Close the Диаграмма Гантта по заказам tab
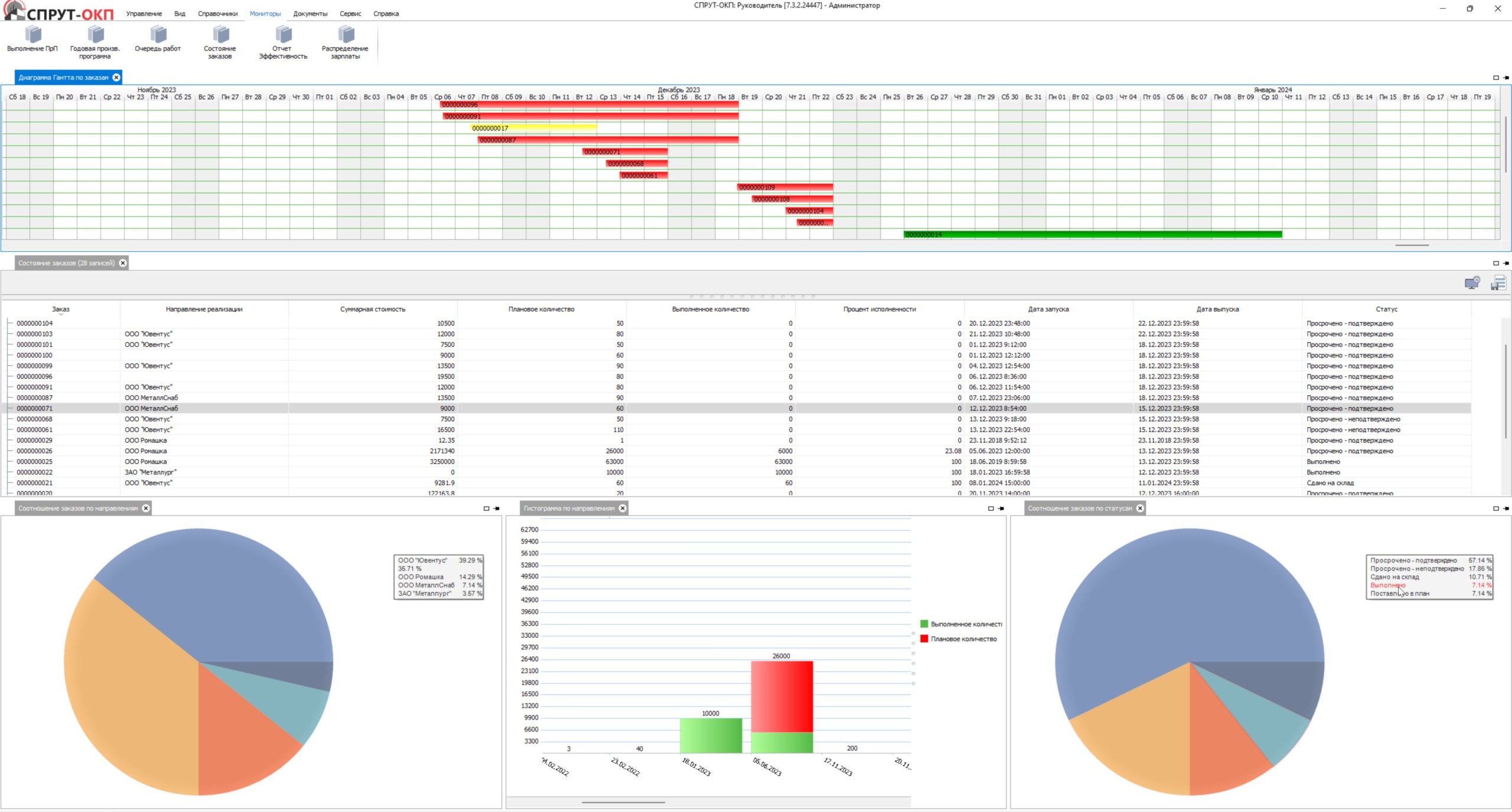The image size is (1512, 812). tap(116, 77)
